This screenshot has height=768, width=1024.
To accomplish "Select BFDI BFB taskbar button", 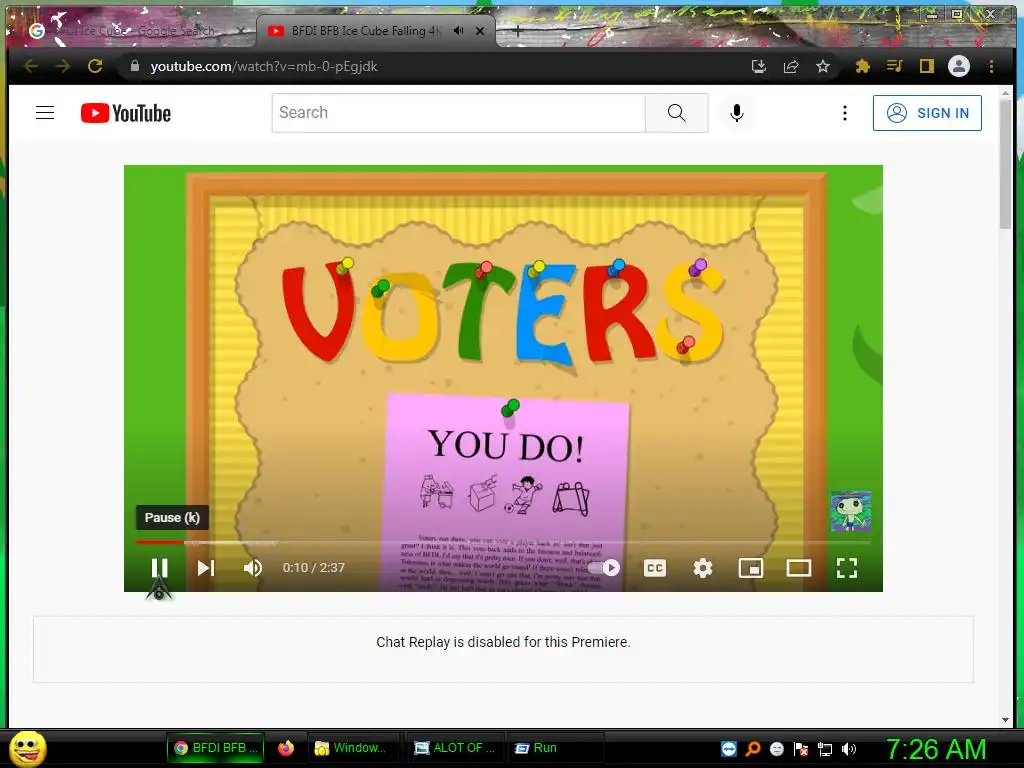I will tap(216, 748).
